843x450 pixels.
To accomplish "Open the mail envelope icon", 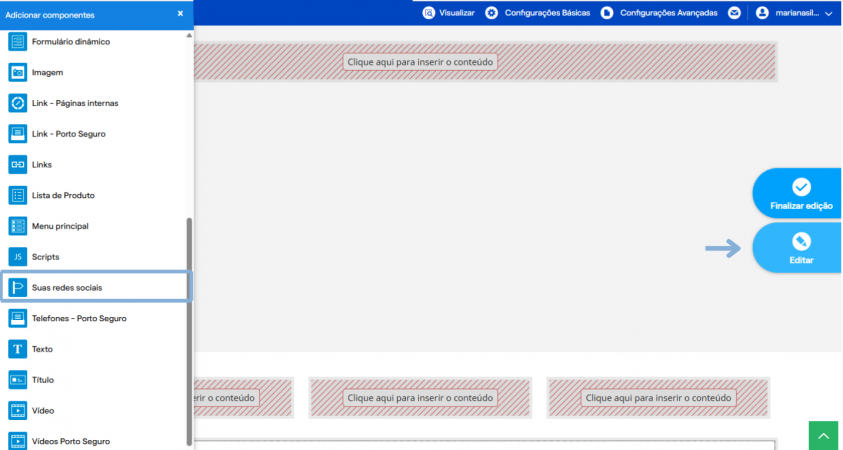I will (x=734, y=13).
